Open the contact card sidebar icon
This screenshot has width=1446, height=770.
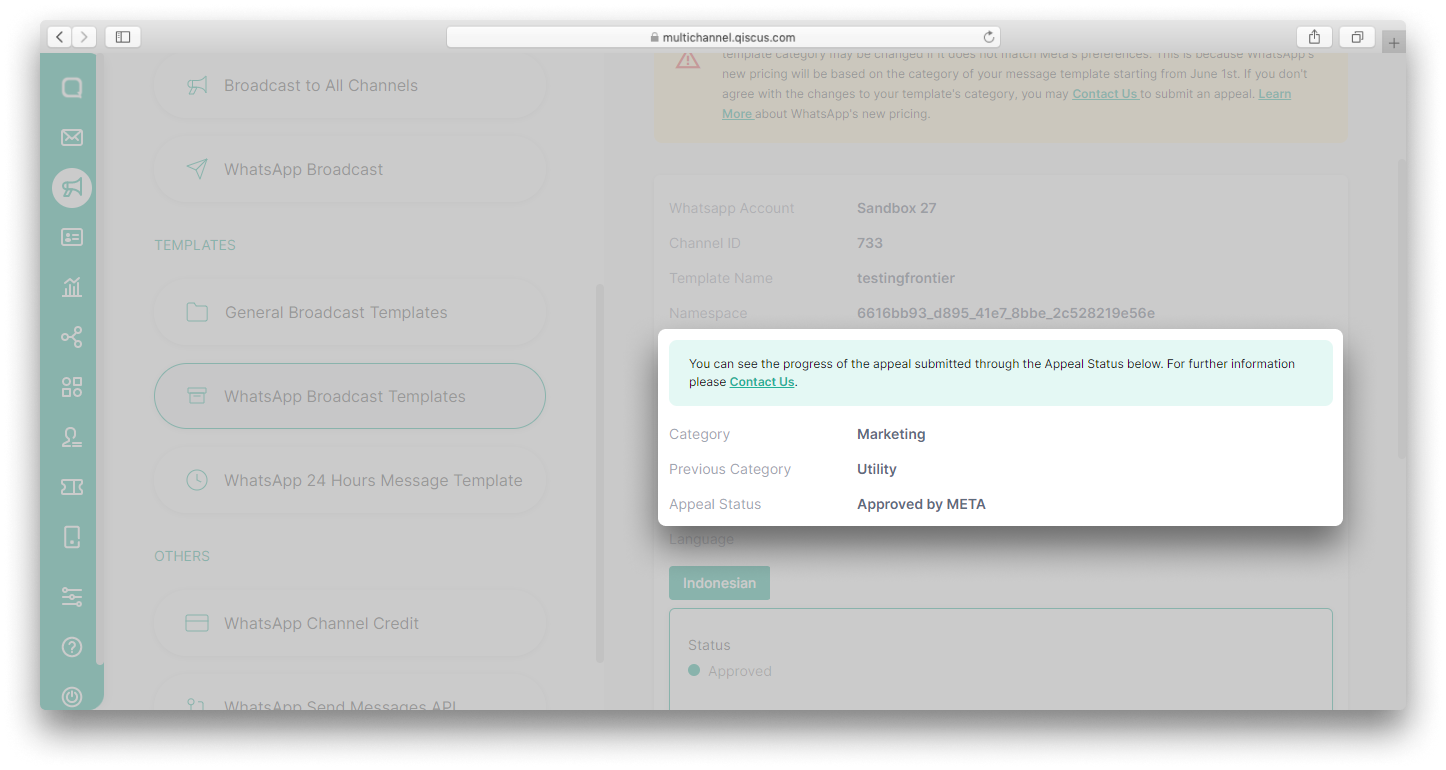(x=72, y=237)
